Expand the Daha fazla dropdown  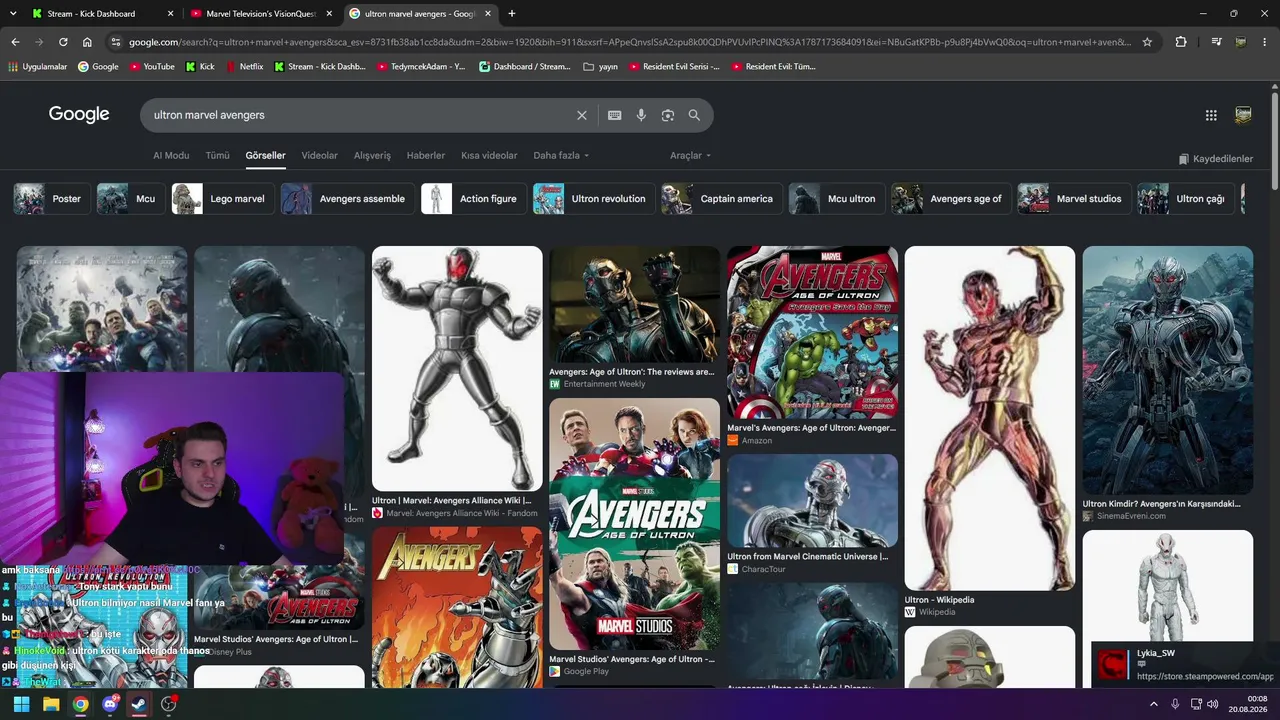click(561, 156)
